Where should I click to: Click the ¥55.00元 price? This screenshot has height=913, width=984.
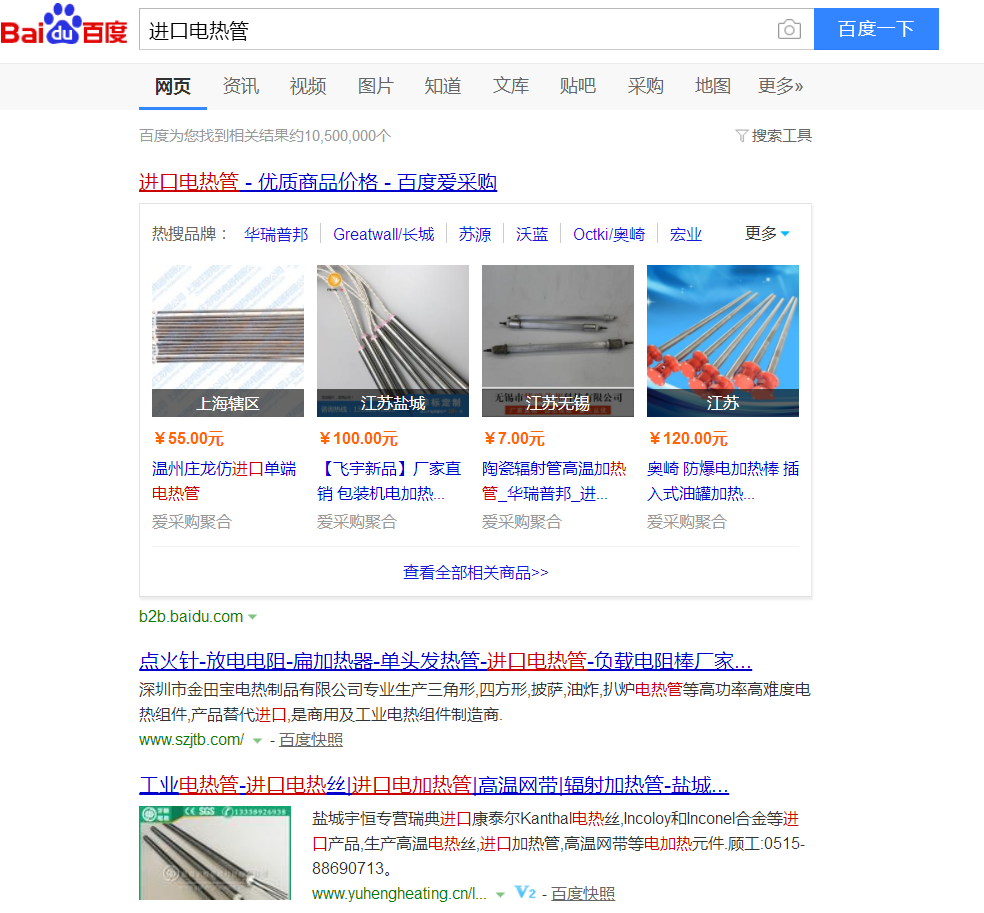tap(189, 439)
